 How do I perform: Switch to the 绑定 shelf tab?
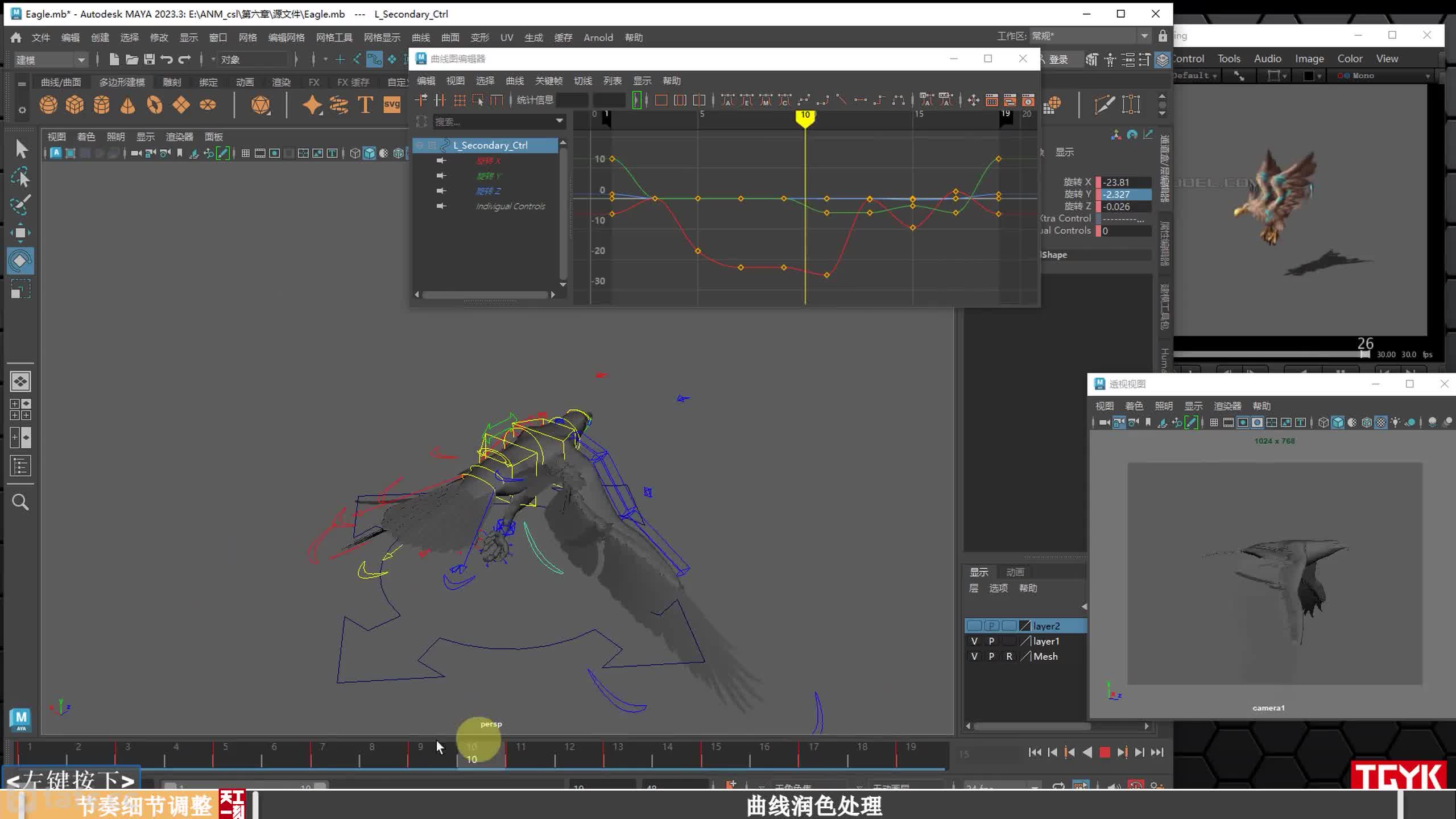click(208, 82)
